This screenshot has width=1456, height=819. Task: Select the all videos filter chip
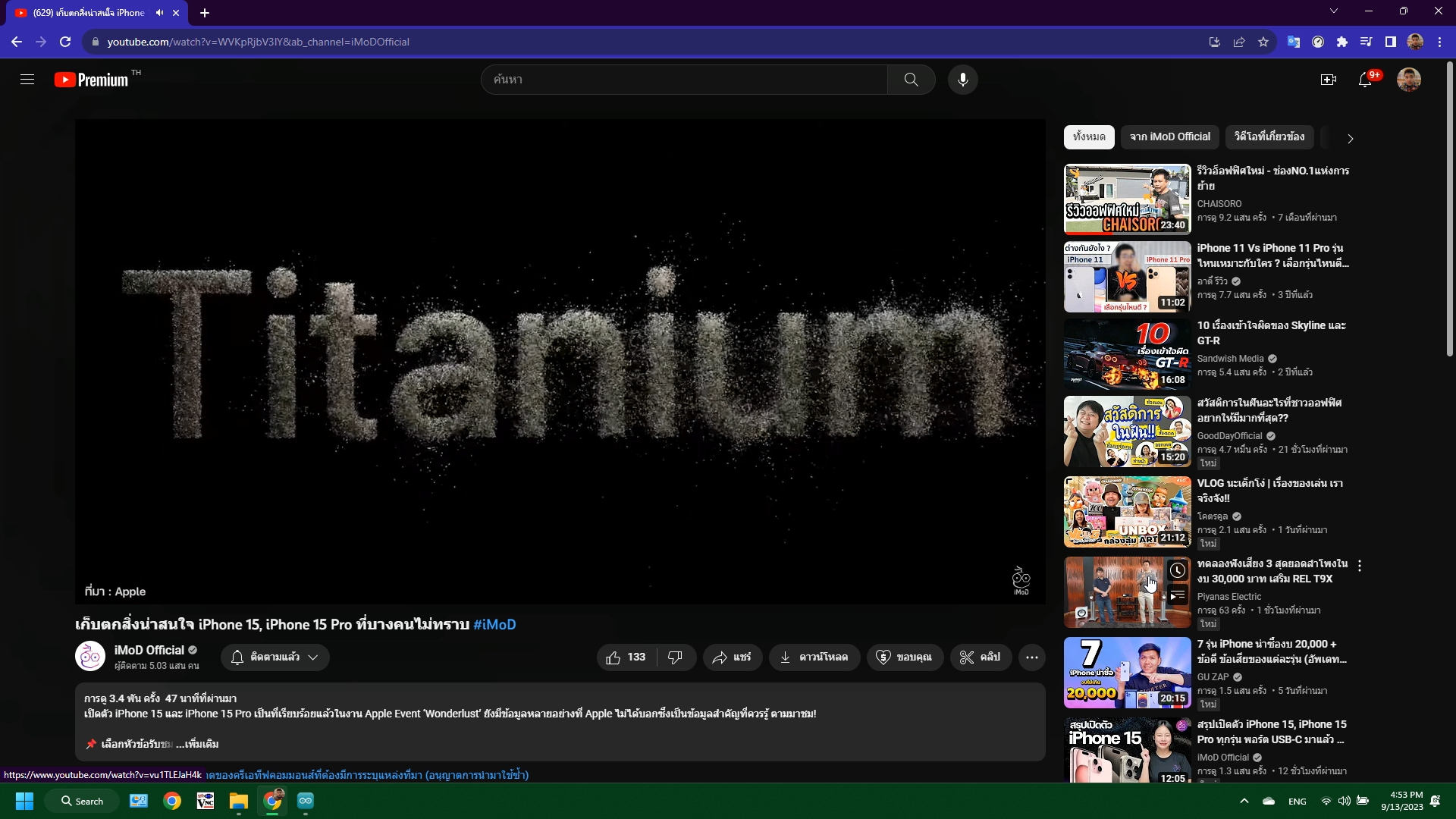point(1089,137)
